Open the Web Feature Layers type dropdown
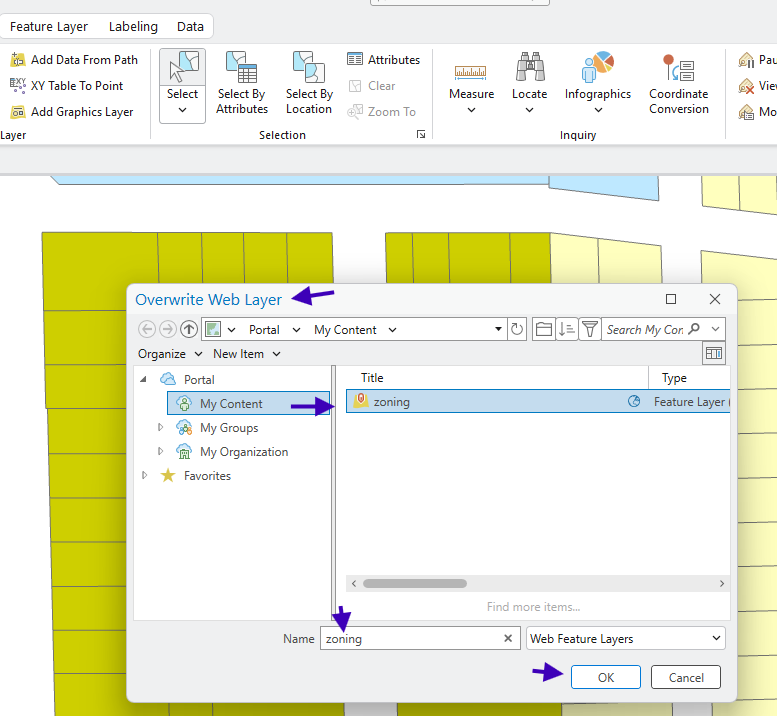 625,638
